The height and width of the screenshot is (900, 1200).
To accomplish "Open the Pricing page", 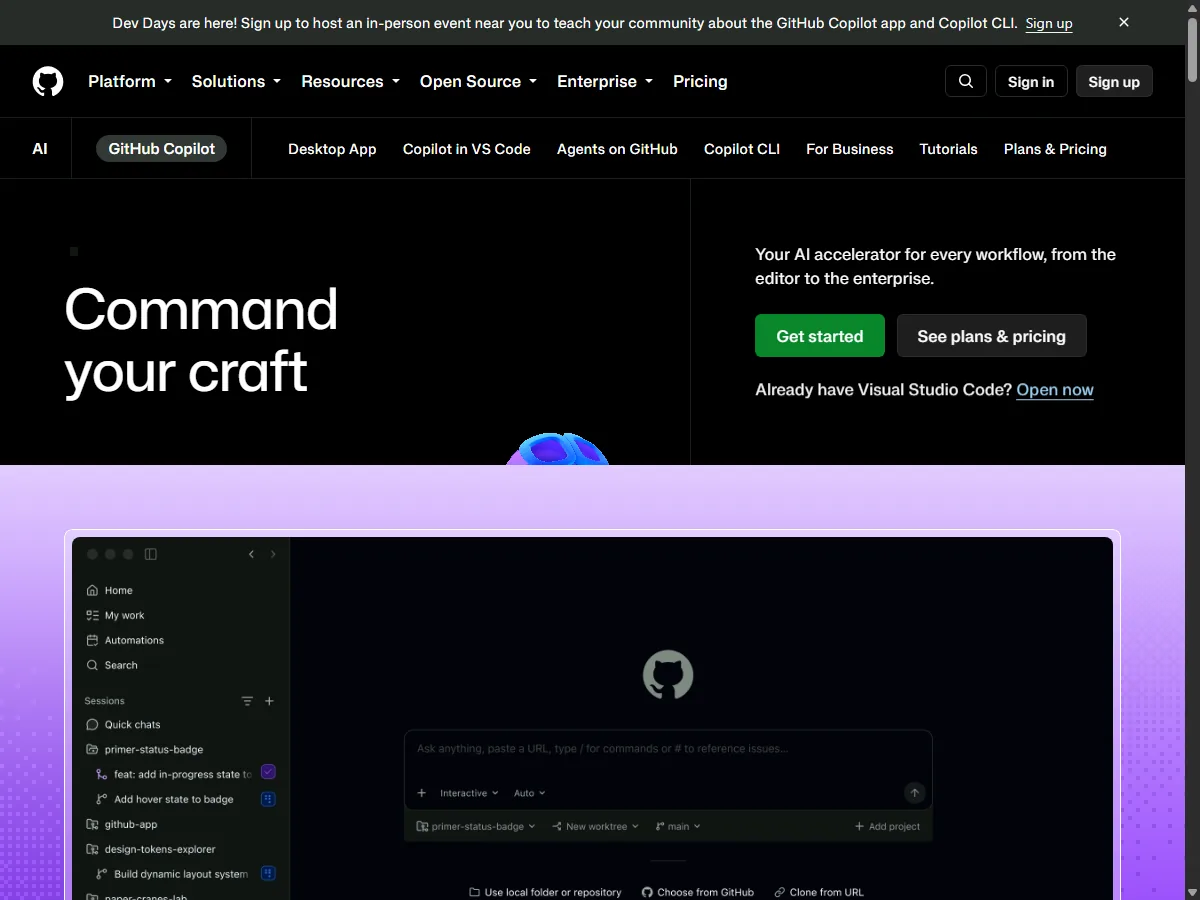I will pyautogui.click(x=700, y=81).
